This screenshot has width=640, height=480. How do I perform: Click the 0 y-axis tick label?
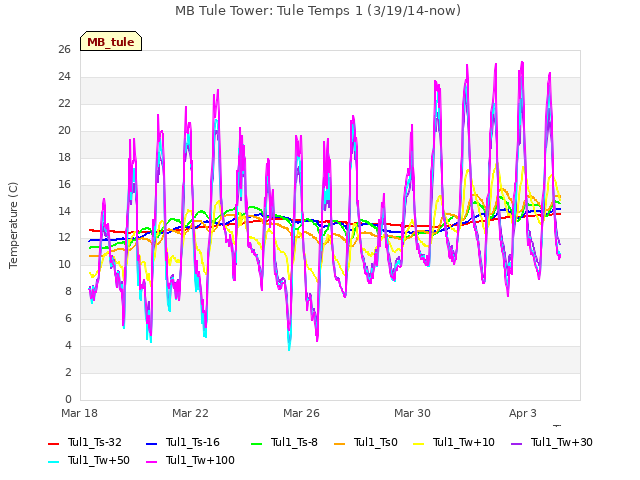[x=68, y=399]
